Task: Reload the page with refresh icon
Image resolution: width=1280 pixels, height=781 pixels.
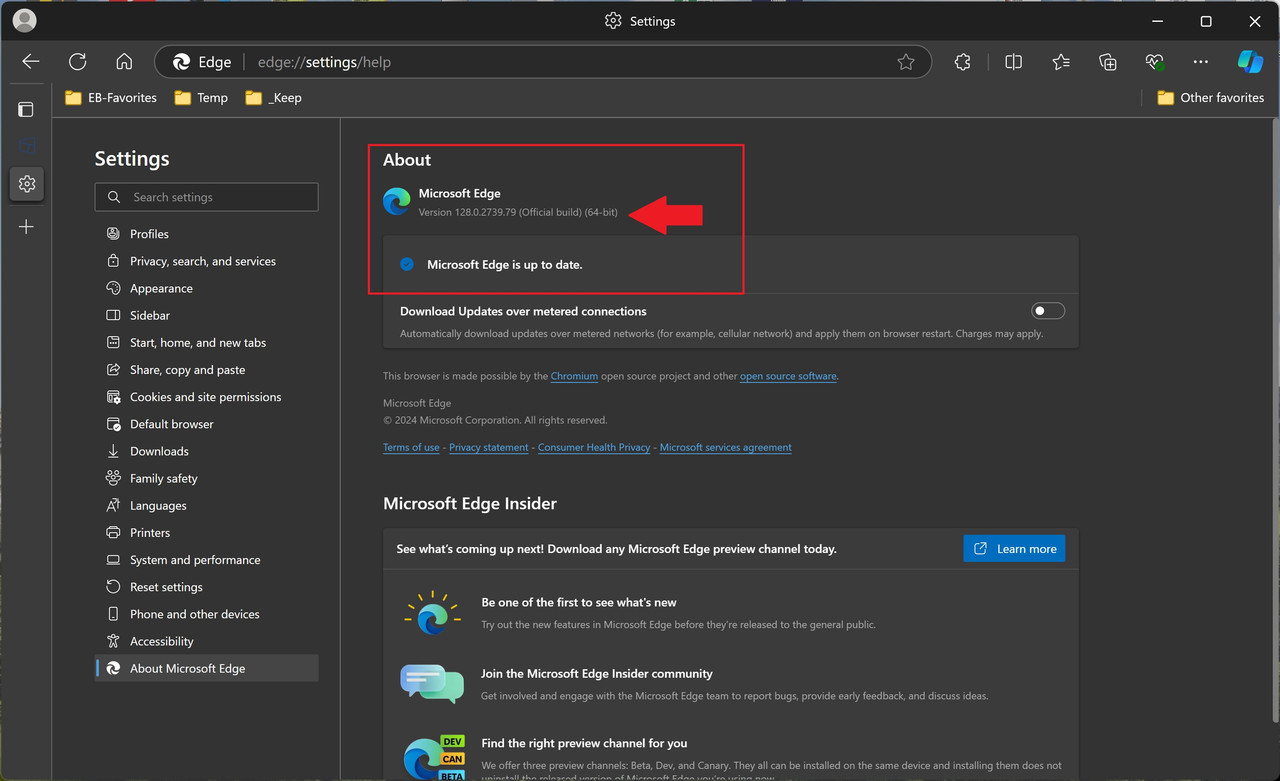Action: pyautogui.click(x=77, y=62)
